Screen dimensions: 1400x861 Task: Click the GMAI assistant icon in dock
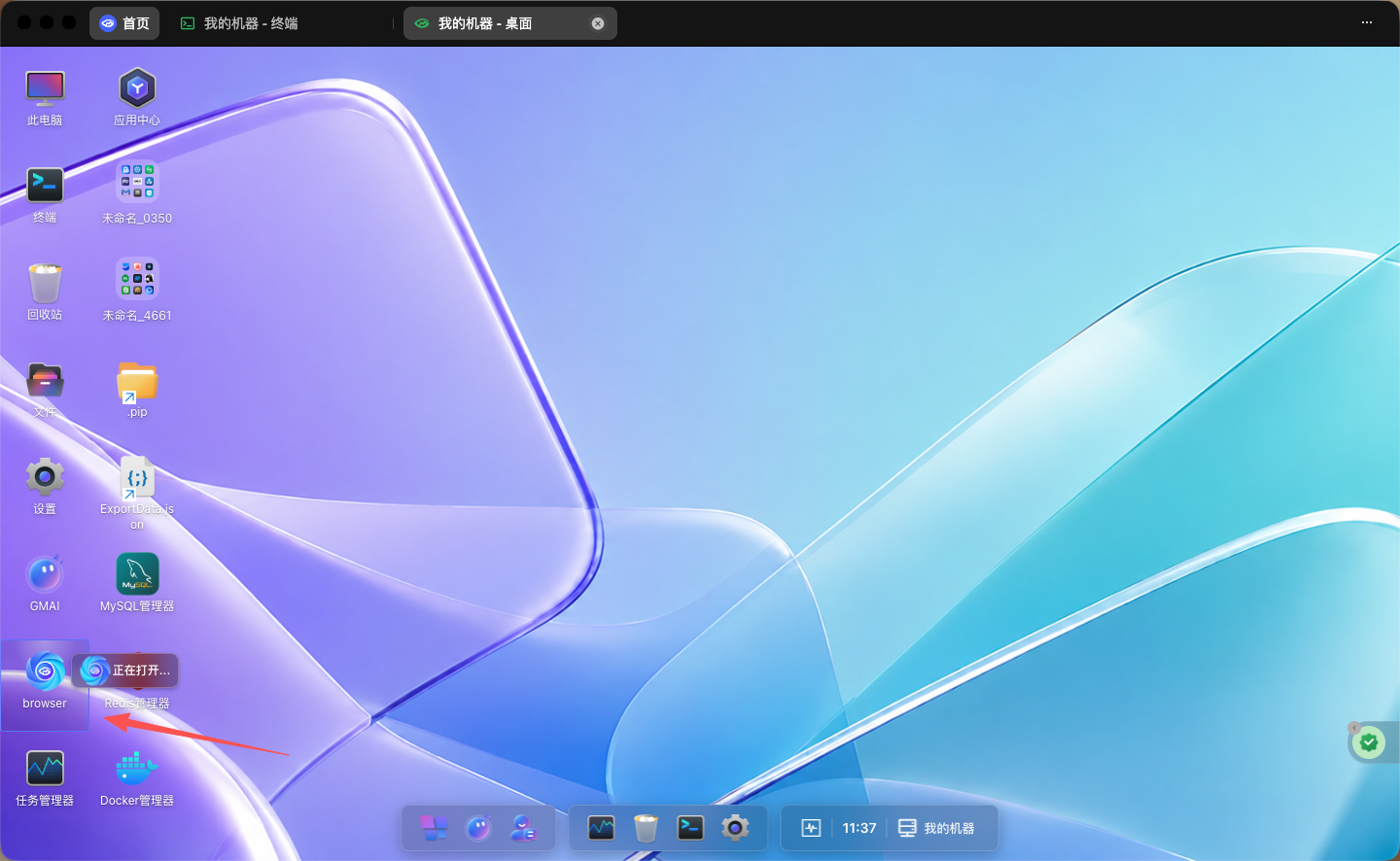pyautogui.click(x=478, y=828)
